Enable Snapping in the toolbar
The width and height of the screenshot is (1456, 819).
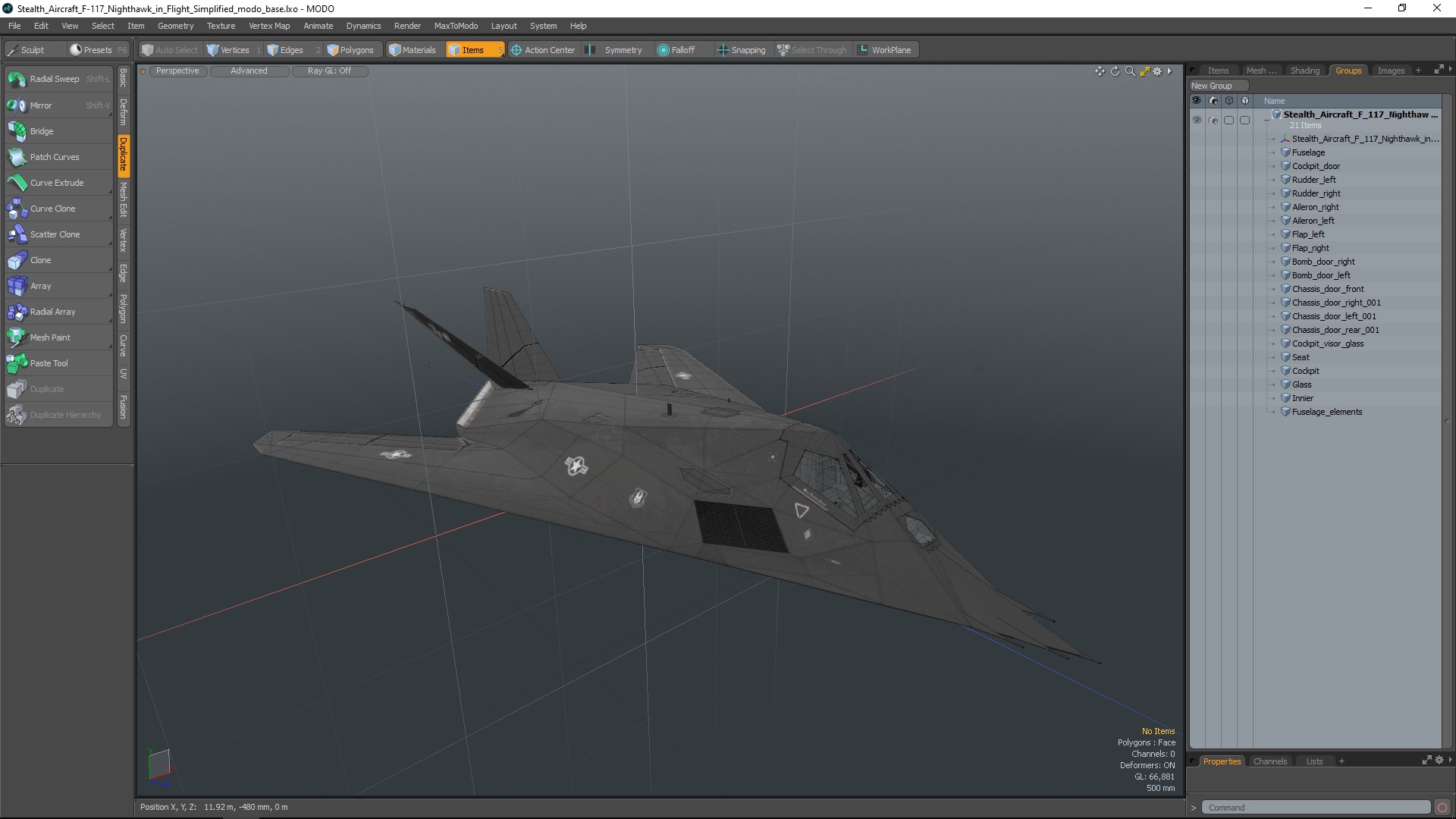[x=741, y=50]
